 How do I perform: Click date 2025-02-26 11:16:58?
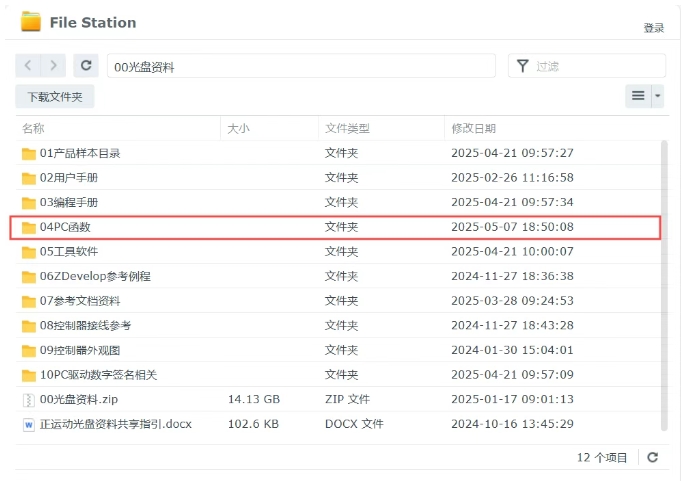(512, 178)
